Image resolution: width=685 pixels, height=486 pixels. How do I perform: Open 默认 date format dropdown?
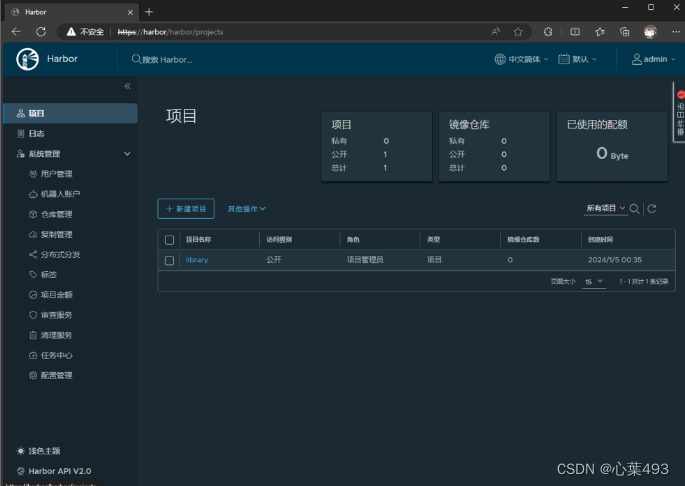[577, 59]
